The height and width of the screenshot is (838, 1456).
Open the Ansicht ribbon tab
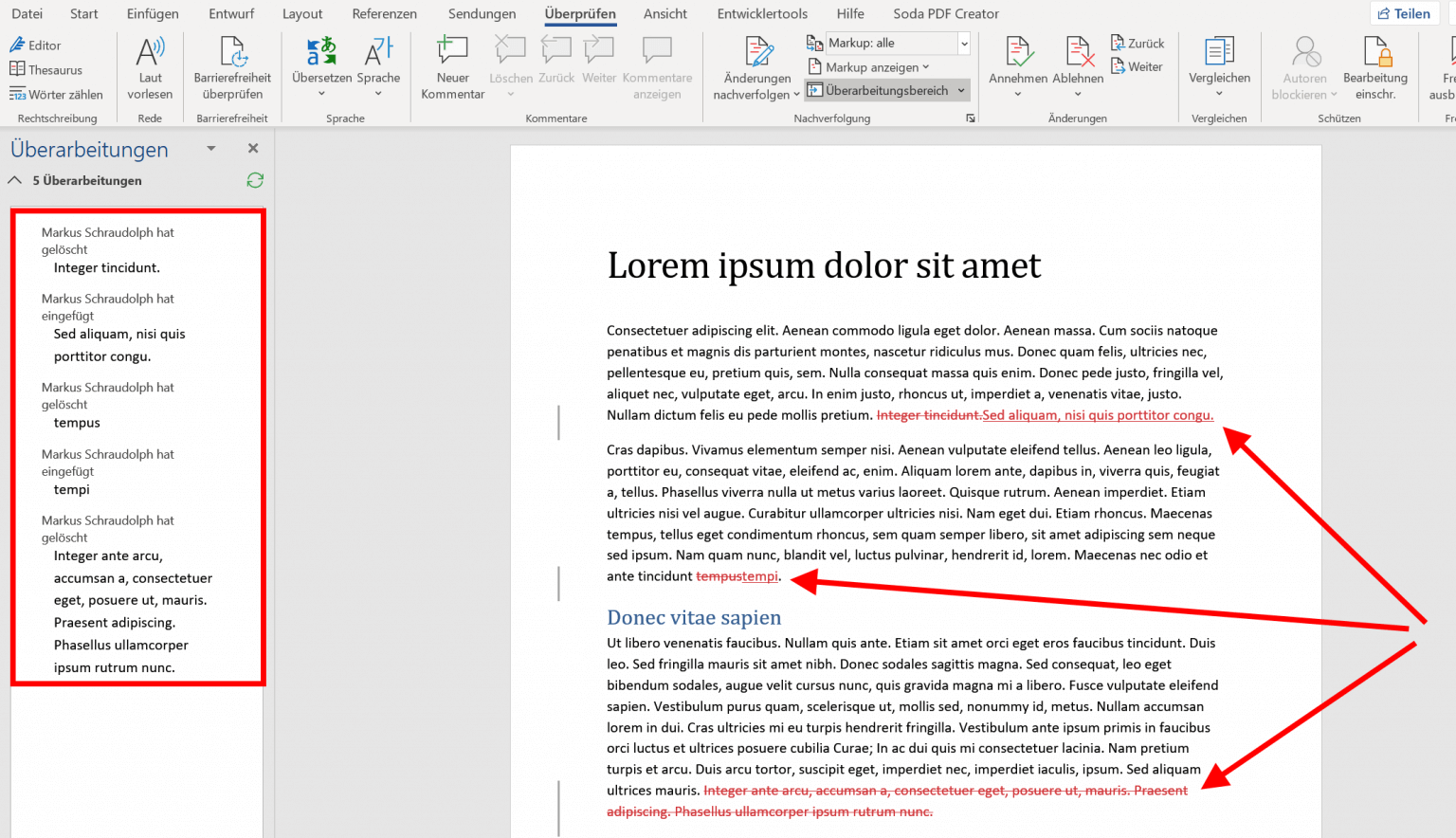[664, 13]
